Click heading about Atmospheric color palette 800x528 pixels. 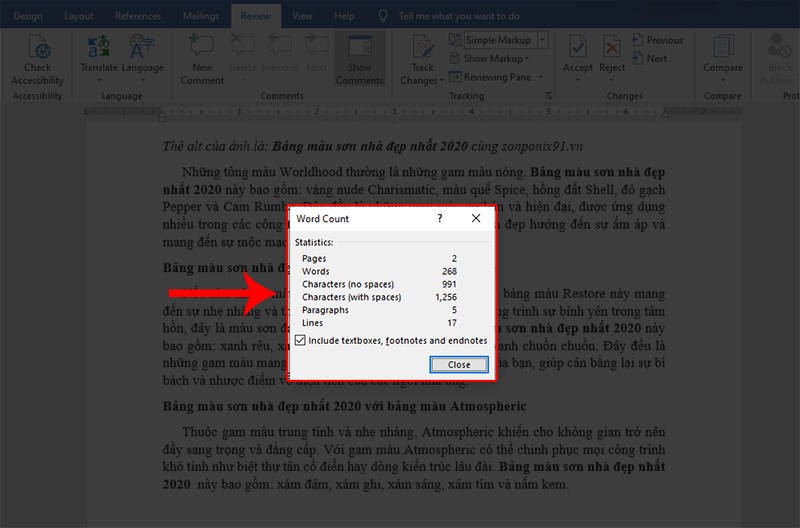pos(344,406)
